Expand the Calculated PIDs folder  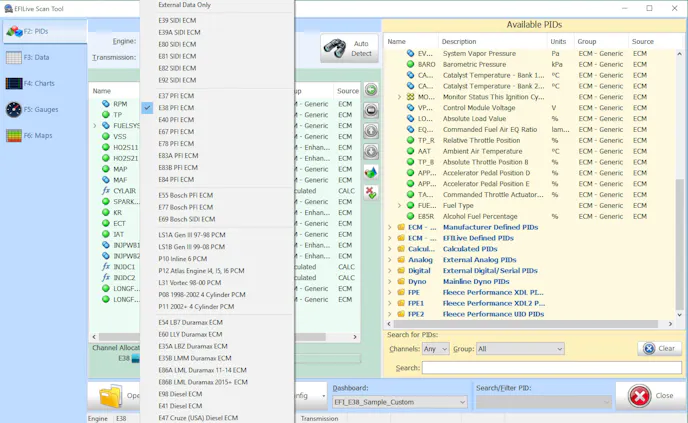(x=390, y=249)
